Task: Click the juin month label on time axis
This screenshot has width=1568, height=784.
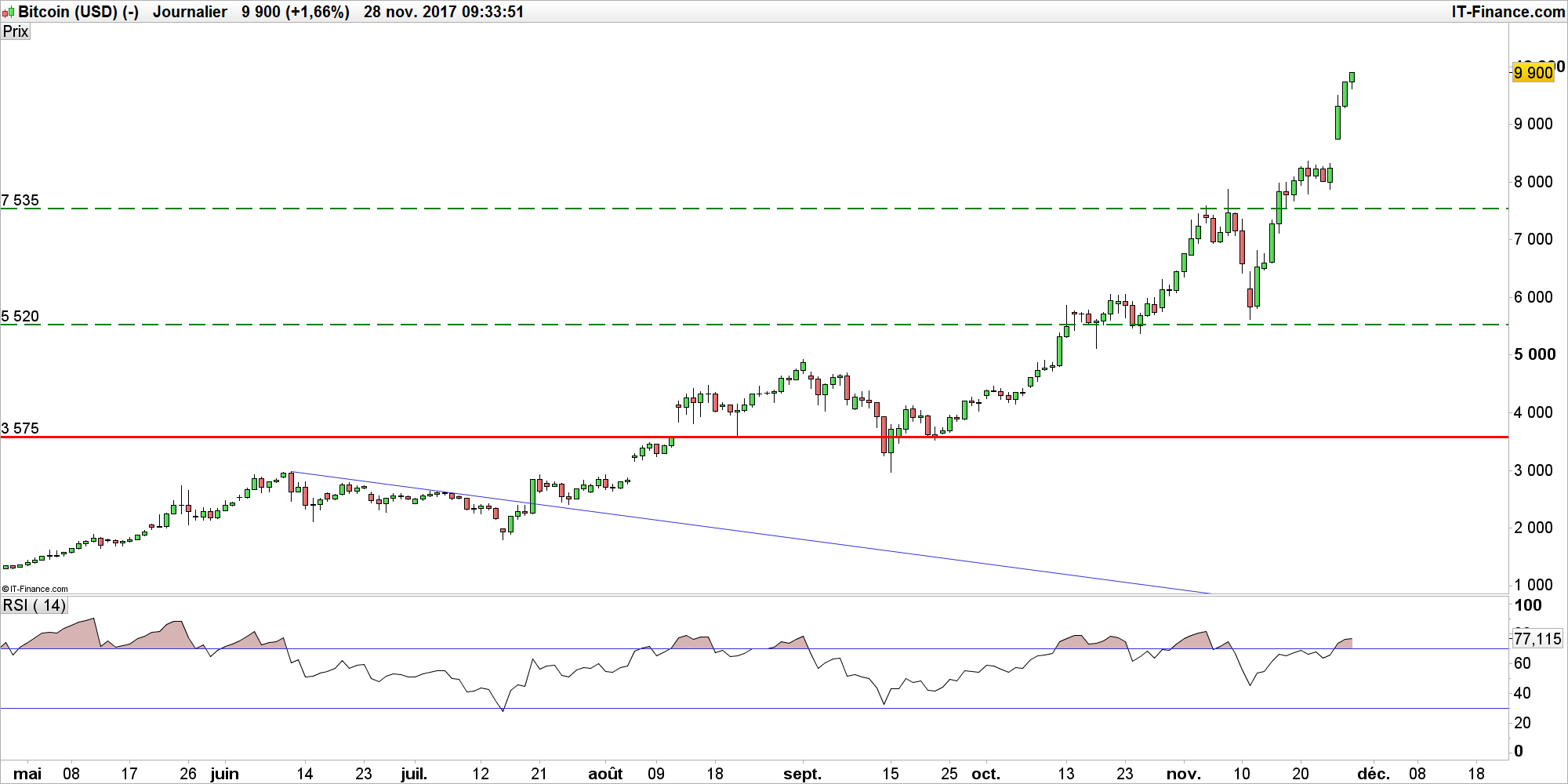Action: 224,774
